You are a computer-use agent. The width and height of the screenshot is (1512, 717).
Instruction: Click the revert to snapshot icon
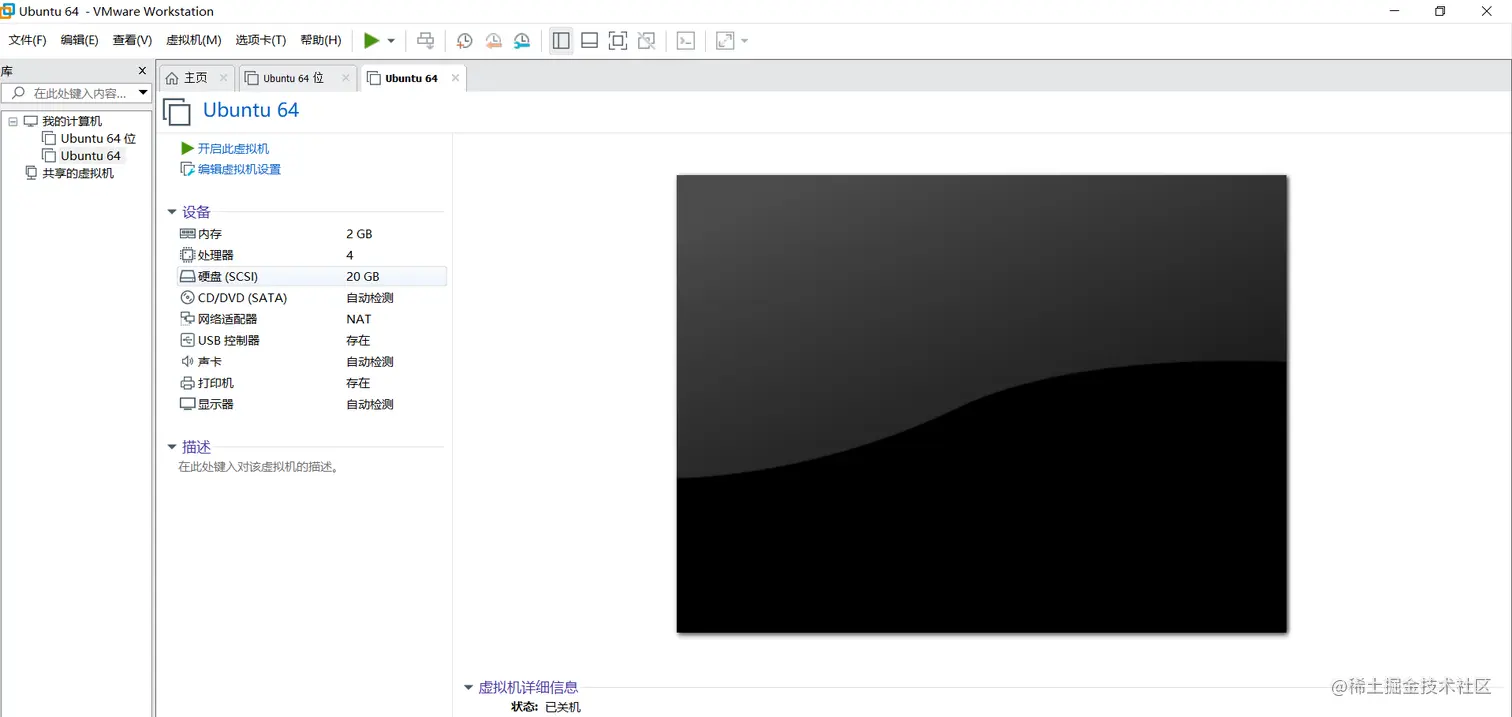(493, 40)
